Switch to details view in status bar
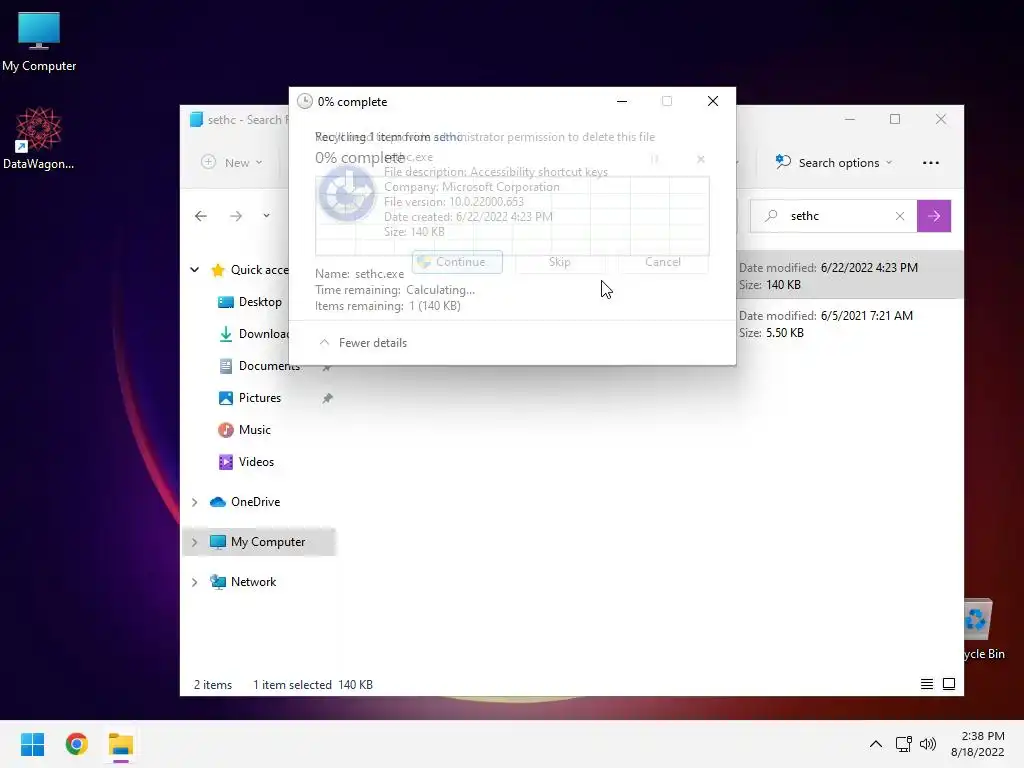This screenshot has height=768, width=1024. pos(927,684)
